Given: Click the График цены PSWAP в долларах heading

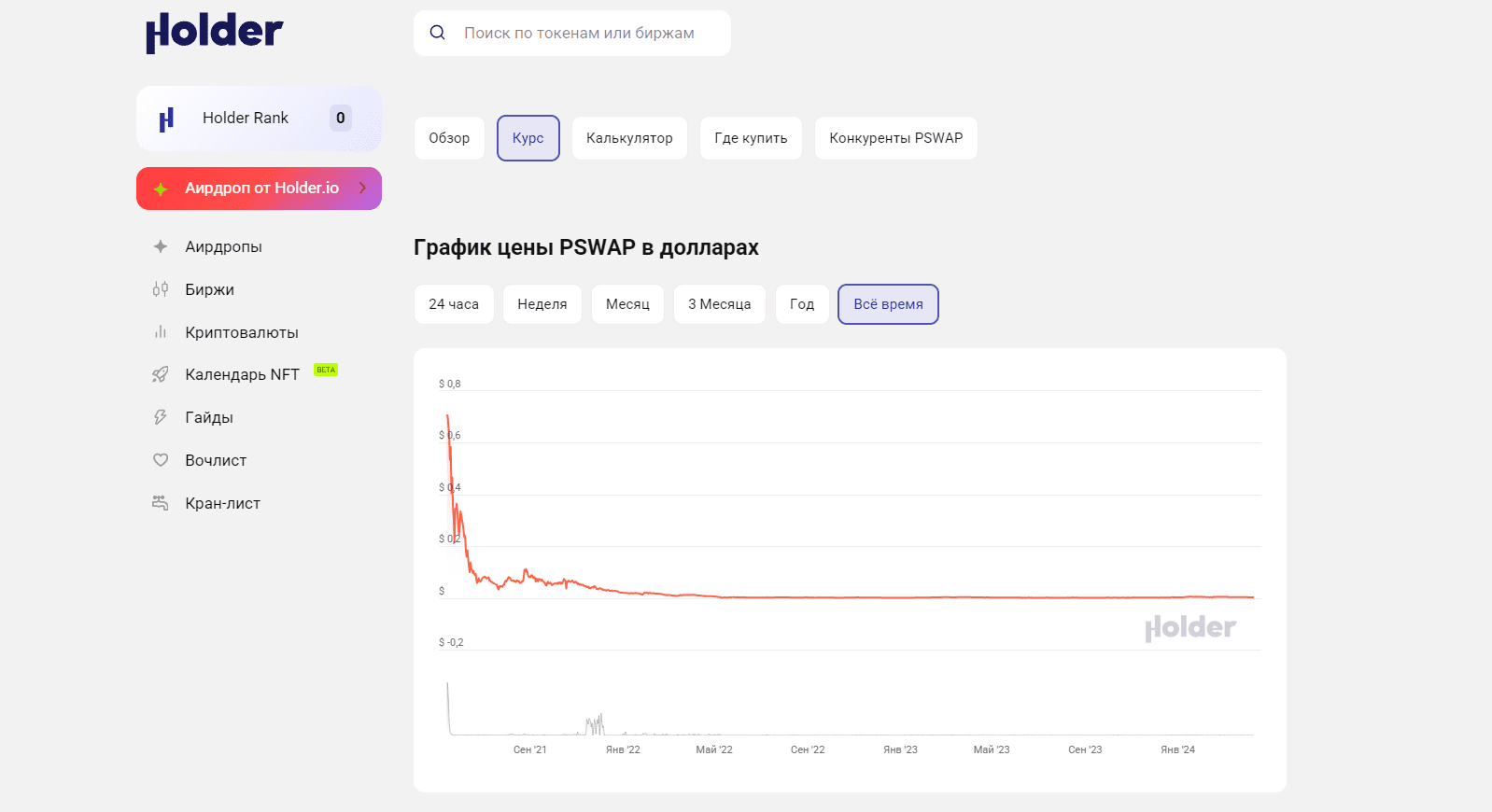Looking at the screenshot, I should (x=586, y=247).
